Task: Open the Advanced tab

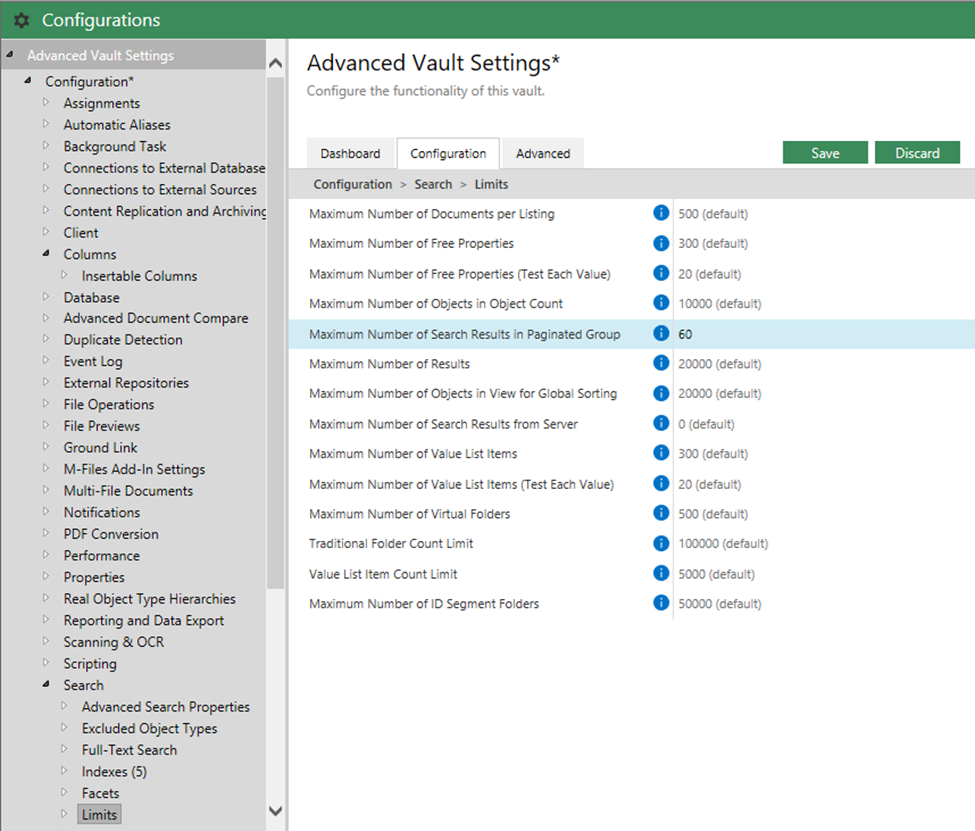Action: coord(543,154)
